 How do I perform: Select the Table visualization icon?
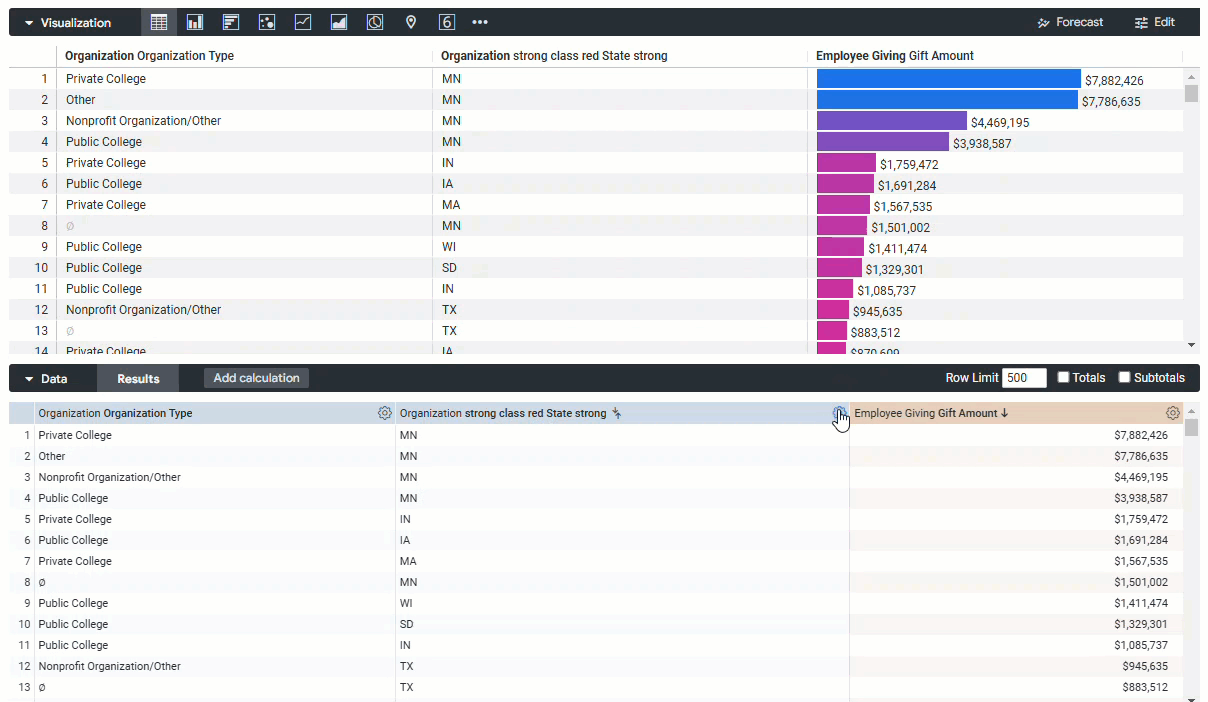click(x=159, y=22)
